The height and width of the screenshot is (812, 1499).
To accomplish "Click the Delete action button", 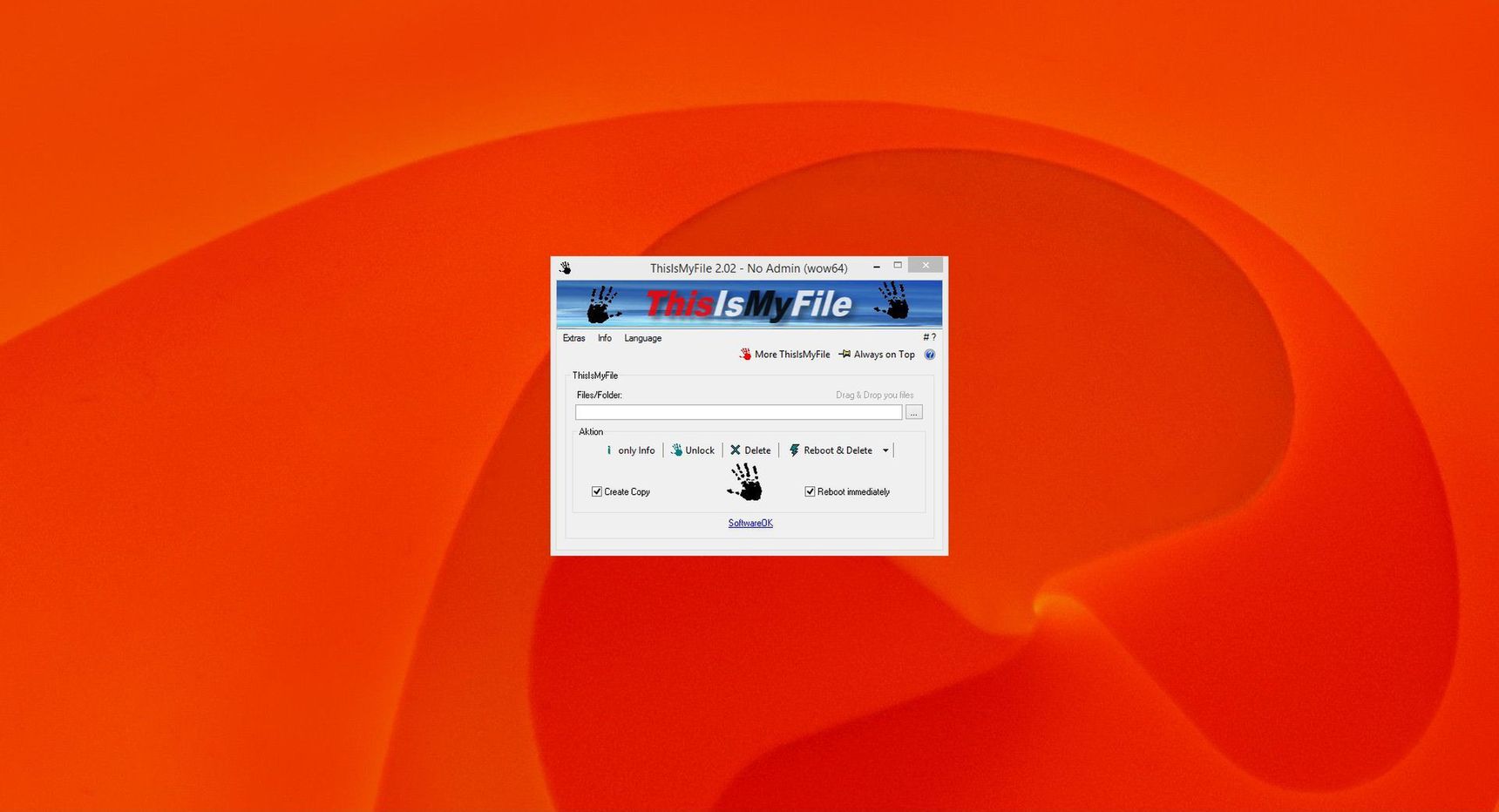I will [750, 450].
